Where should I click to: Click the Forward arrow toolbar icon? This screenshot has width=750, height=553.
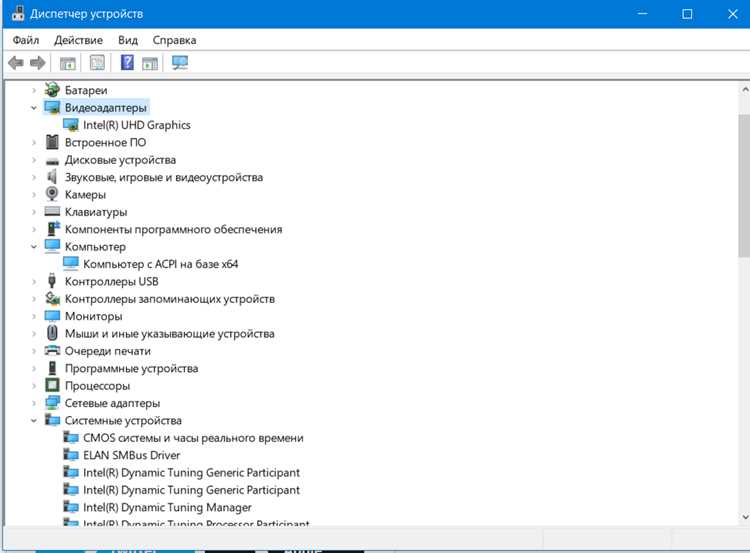(x=38, y=63)
